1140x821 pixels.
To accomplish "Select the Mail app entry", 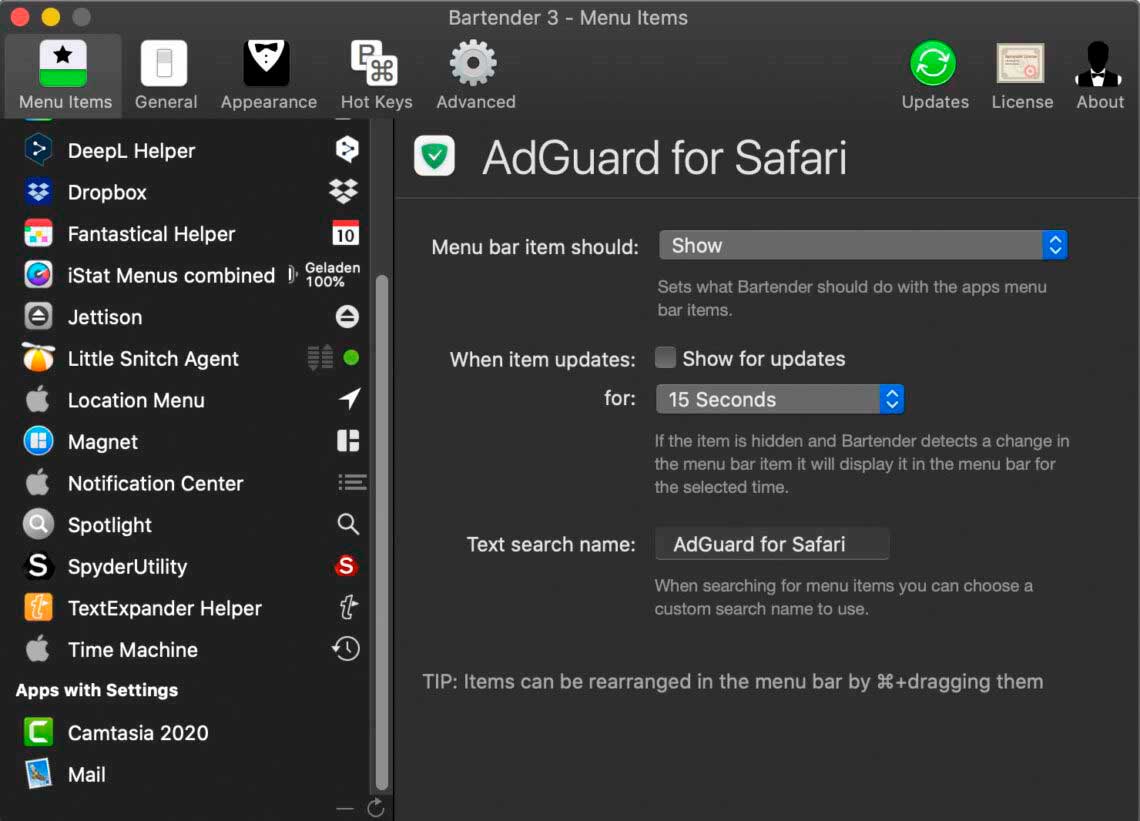I will point(86,774).
